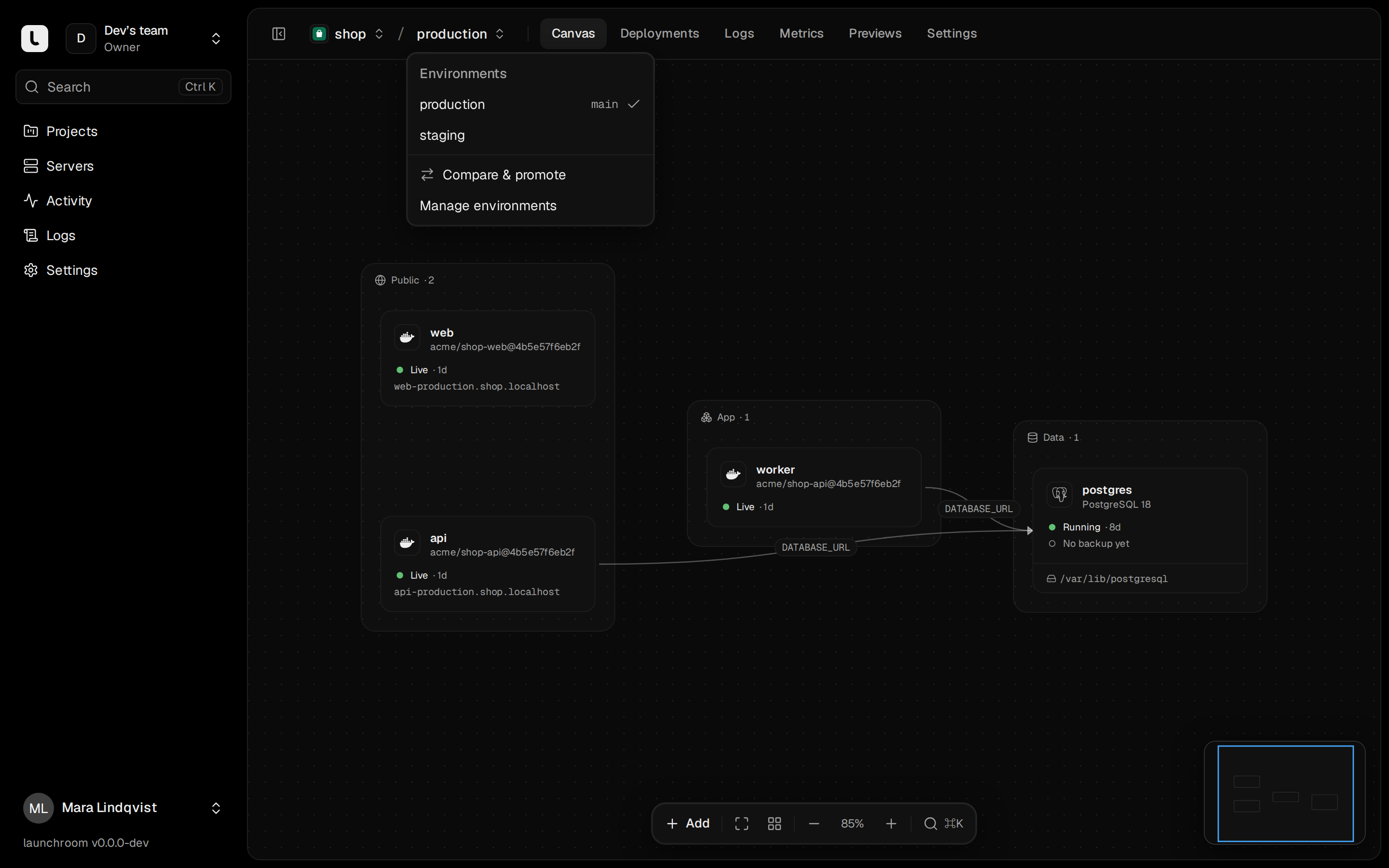The image size is (1389, 868).
Task: Click the App group icon
Action: [x=707, y=417]
